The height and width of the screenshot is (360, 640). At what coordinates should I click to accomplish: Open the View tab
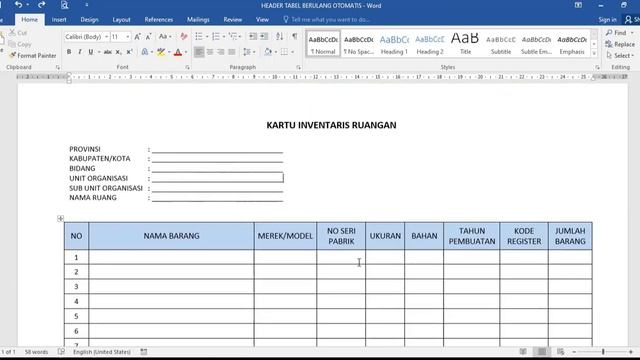262,20
